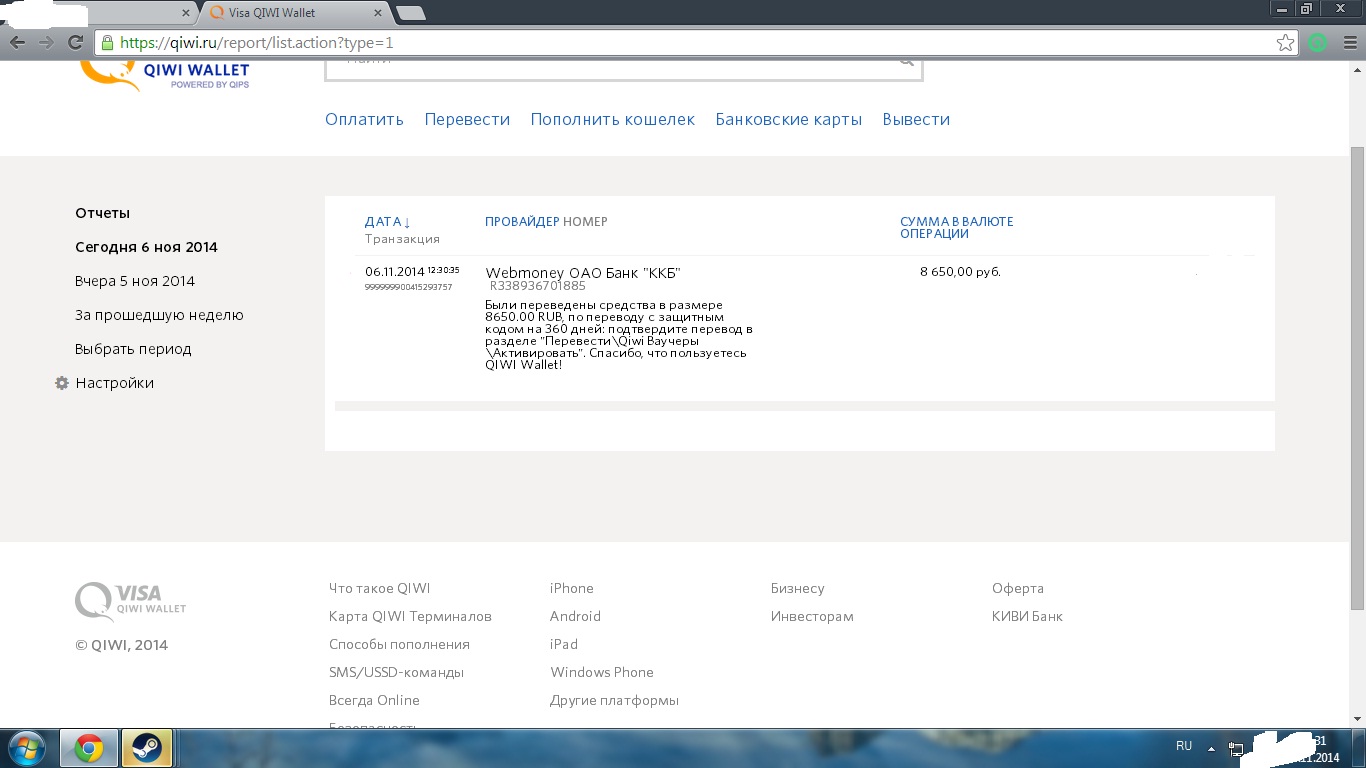Click transaction date 06.11.2014

tap(395, 272)
